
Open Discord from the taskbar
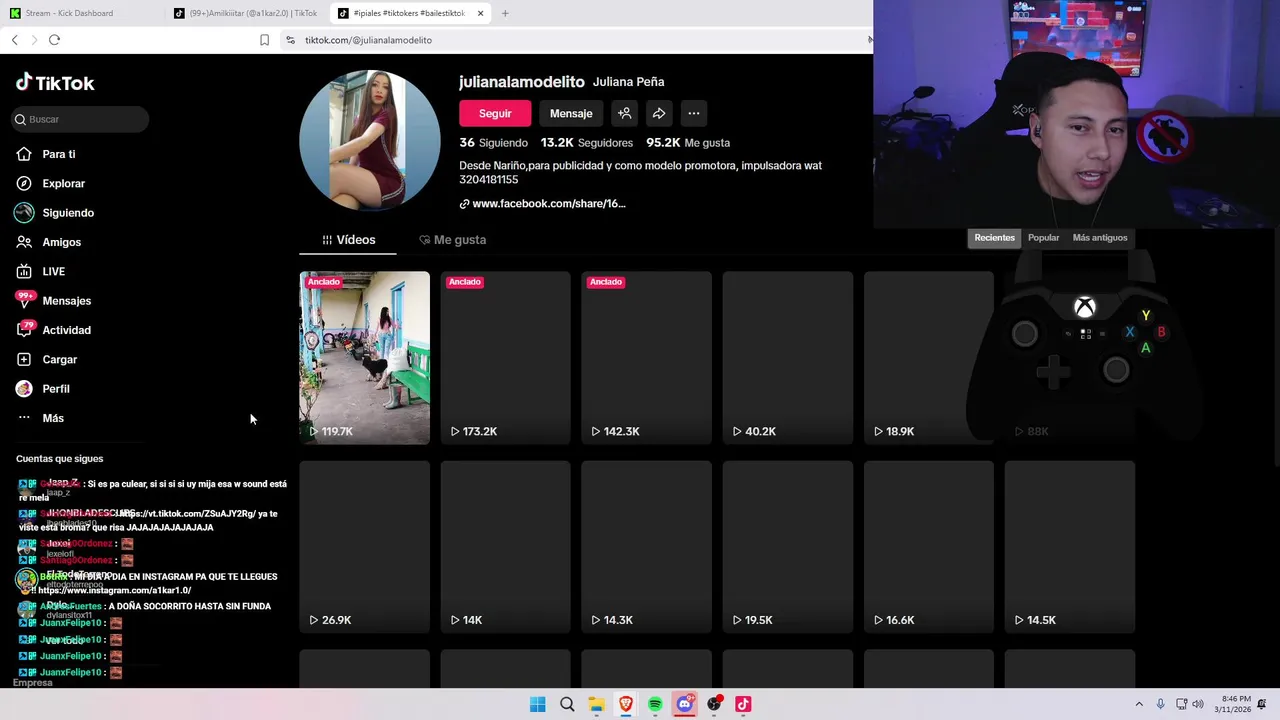[x=685, y=704]
